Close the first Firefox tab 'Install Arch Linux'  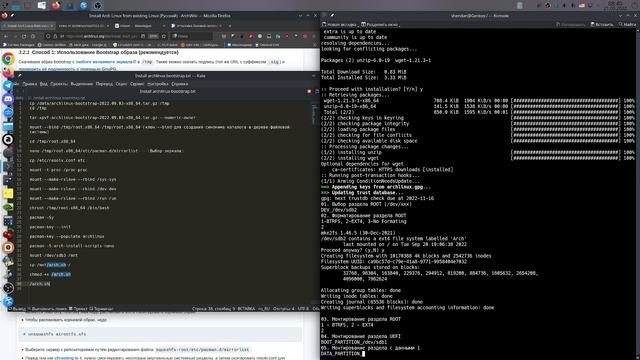click(51, 26)
